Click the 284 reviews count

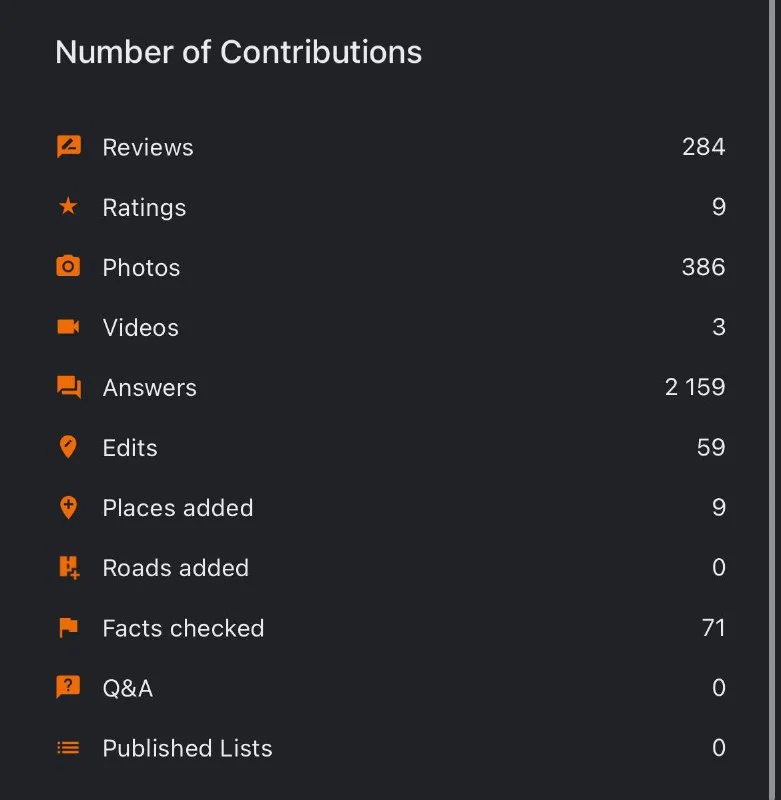703,147
